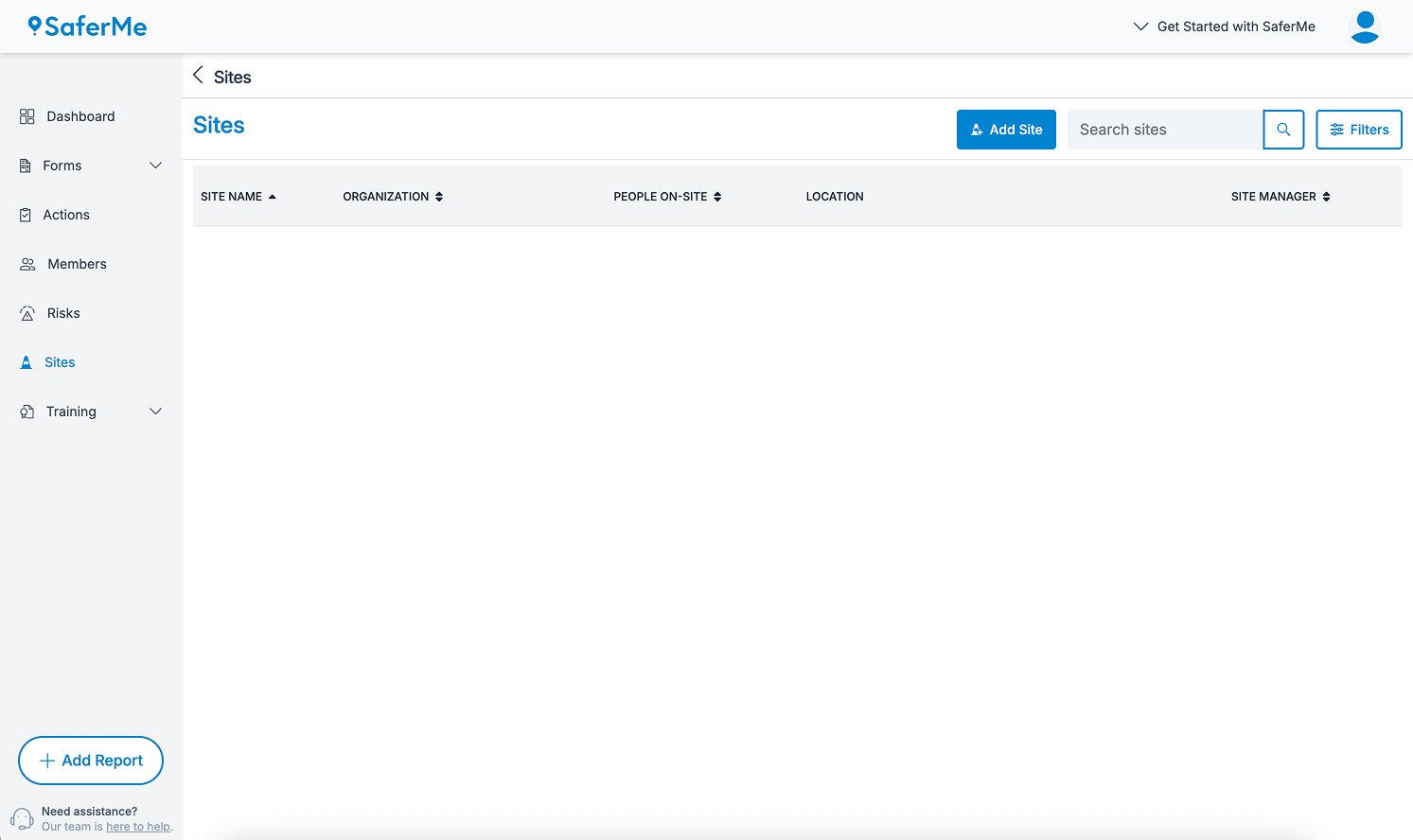Open the Filters panel

point(1359,130)
